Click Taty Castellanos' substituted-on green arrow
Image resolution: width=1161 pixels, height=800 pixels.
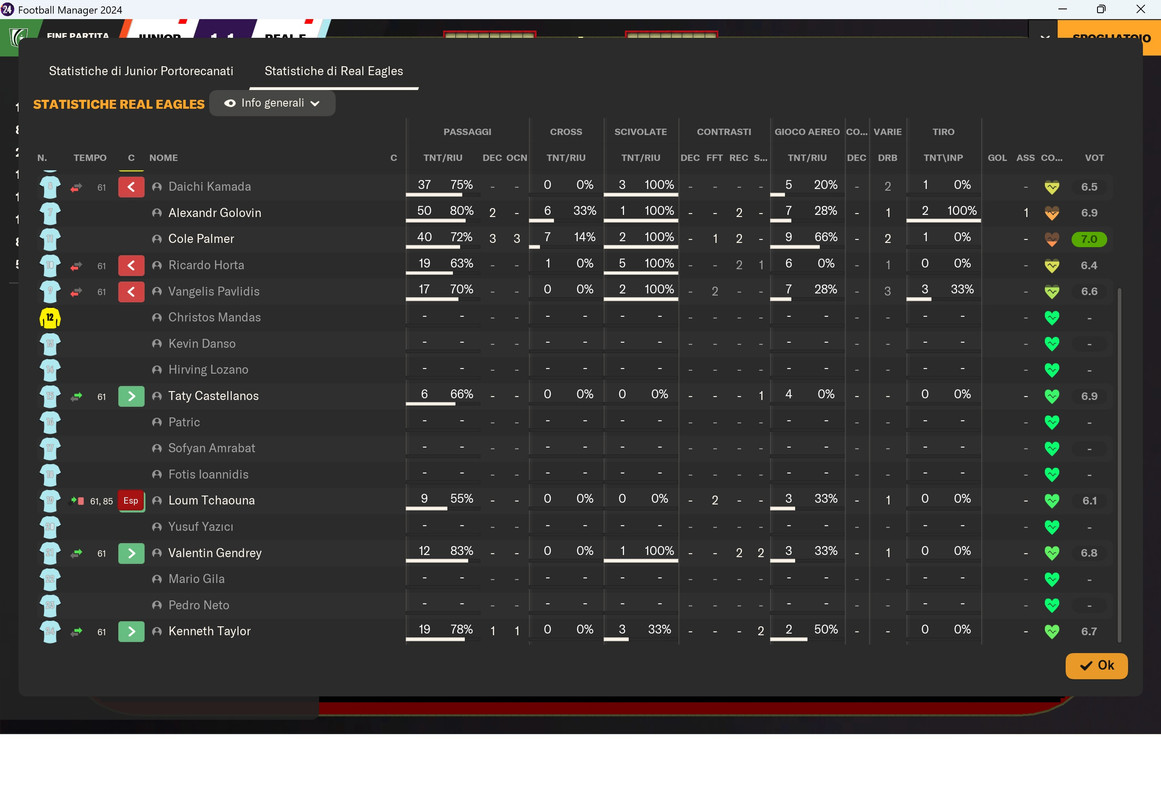(131, 396)
